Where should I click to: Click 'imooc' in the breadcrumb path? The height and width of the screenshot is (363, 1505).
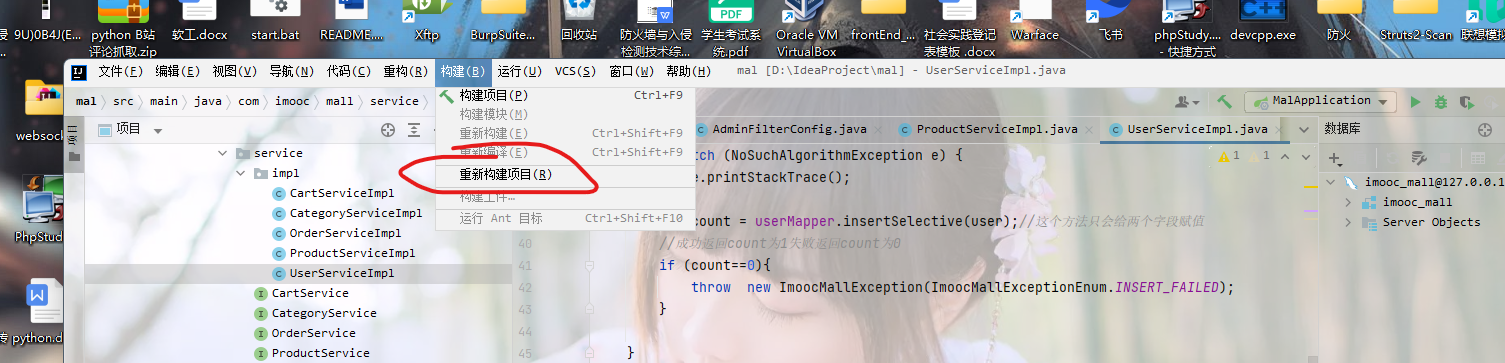pos(292,101)
